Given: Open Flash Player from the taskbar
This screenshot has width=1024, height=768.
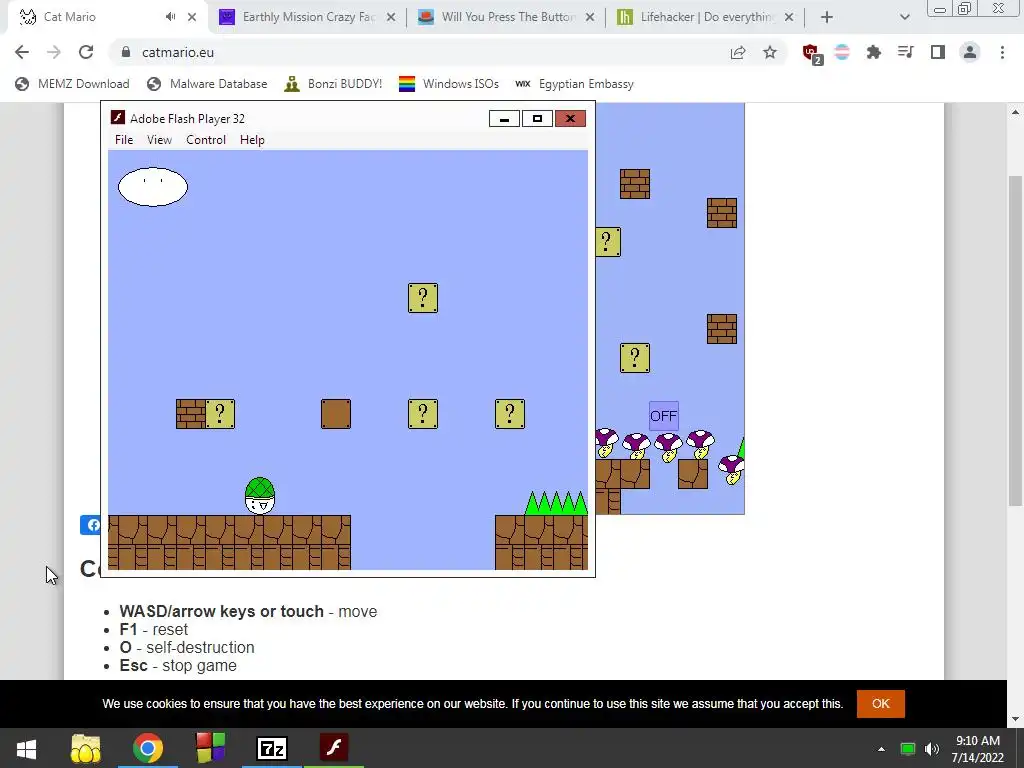Looking at the screenshot, I should 334,748.
